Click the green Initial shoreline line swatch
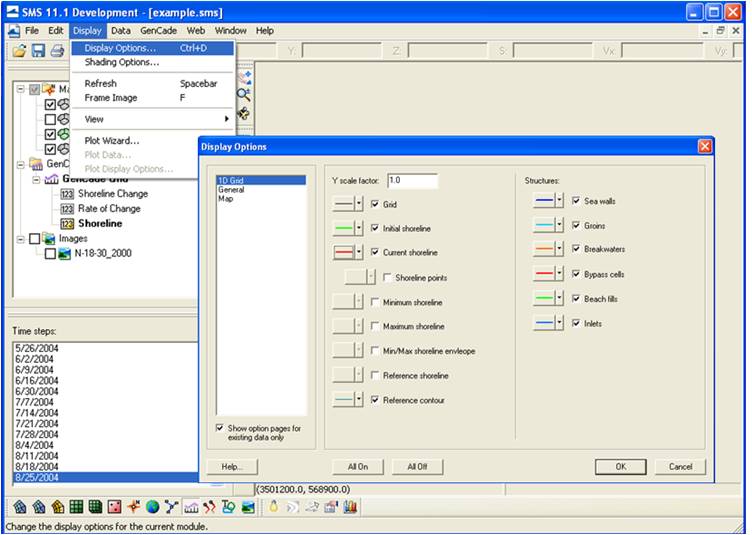This screenshot has height=535, width=752. pyautogui.click(x=344, y=228)
